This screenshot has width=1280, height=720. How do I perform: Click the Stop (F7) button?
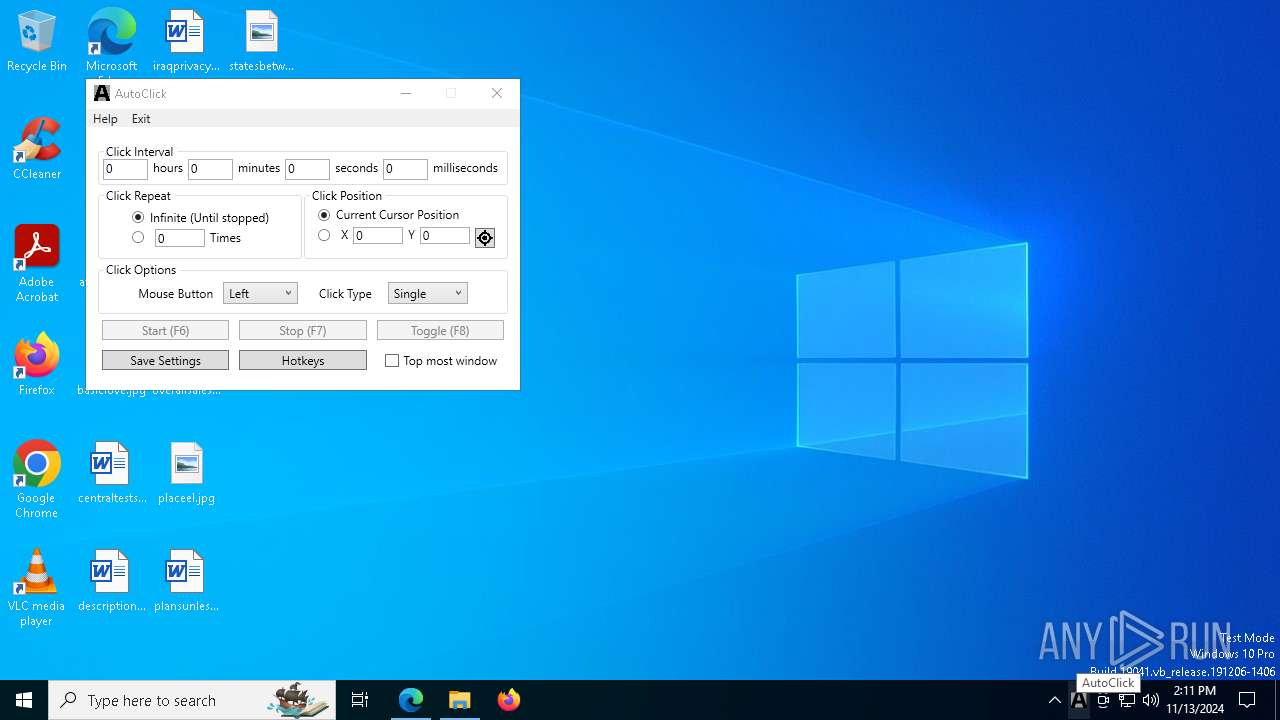point(303,331)
